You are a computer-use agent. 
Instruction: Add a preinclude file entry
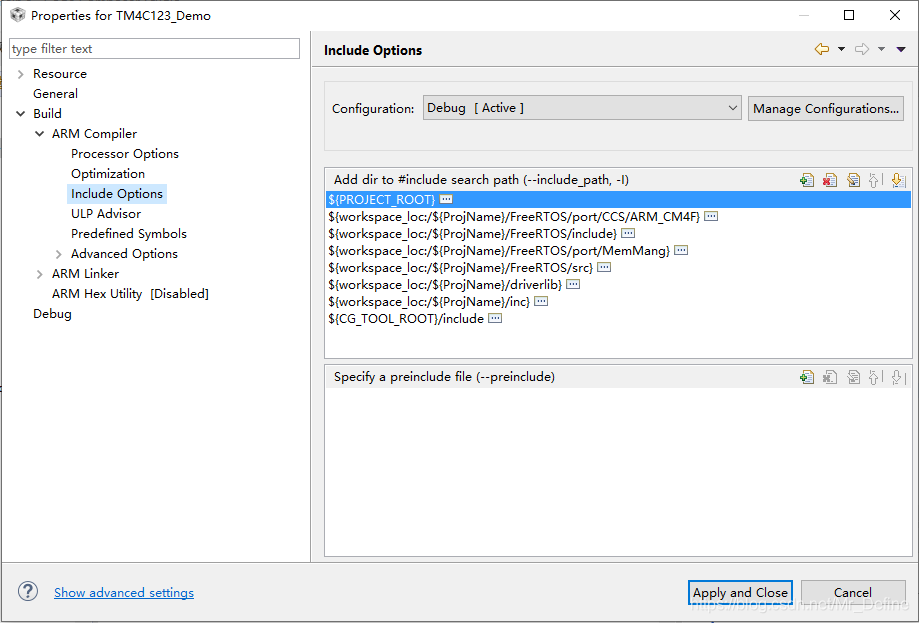pyautogui.click(x=807, y=377)
